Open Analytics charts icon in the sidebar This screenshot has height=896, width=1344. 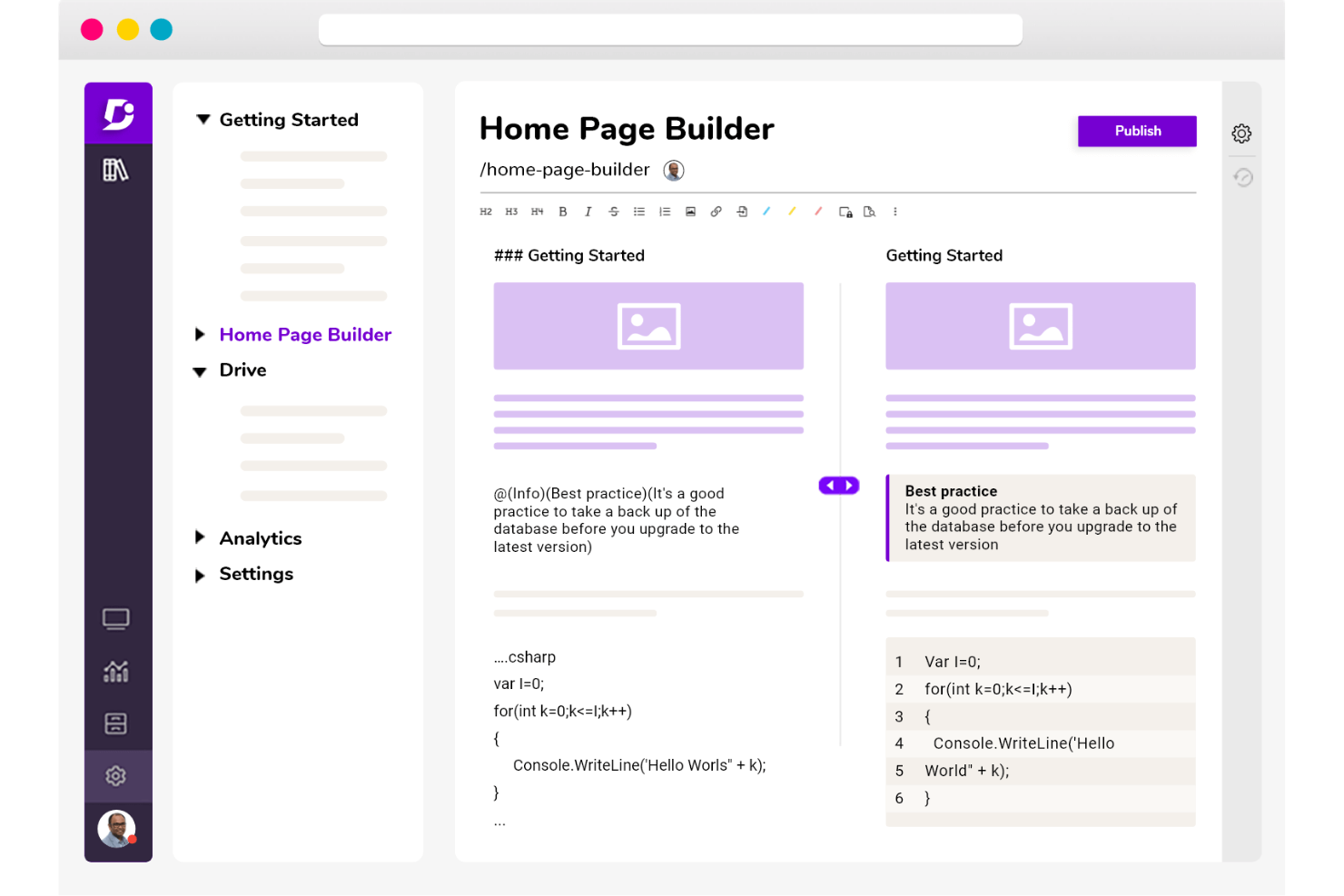pyautogui.click(x=117, y=671)
